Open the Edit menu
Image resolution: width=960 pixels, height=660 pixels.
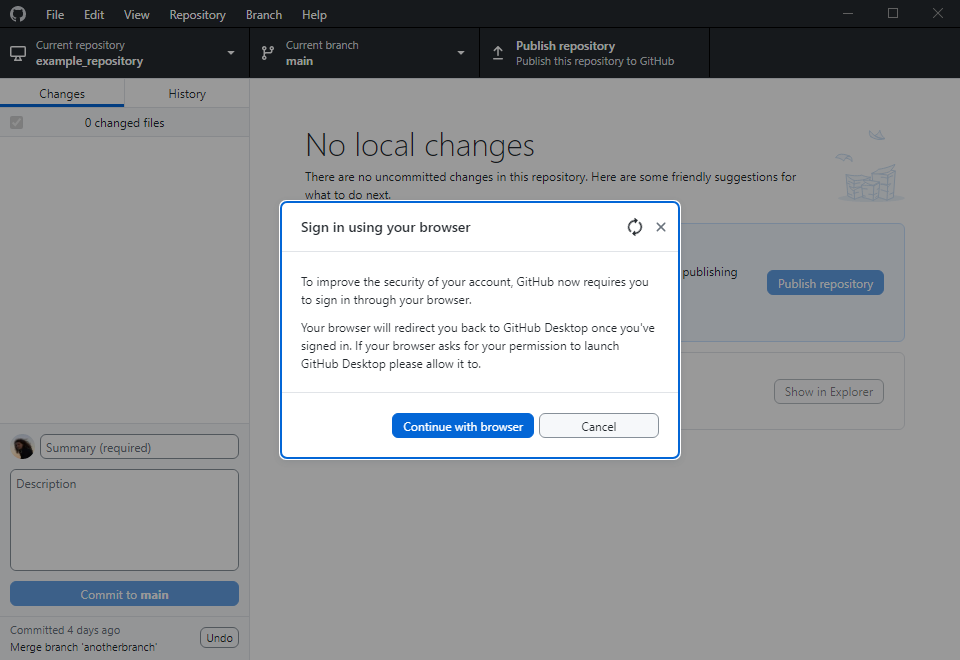(x=94, y=15)
